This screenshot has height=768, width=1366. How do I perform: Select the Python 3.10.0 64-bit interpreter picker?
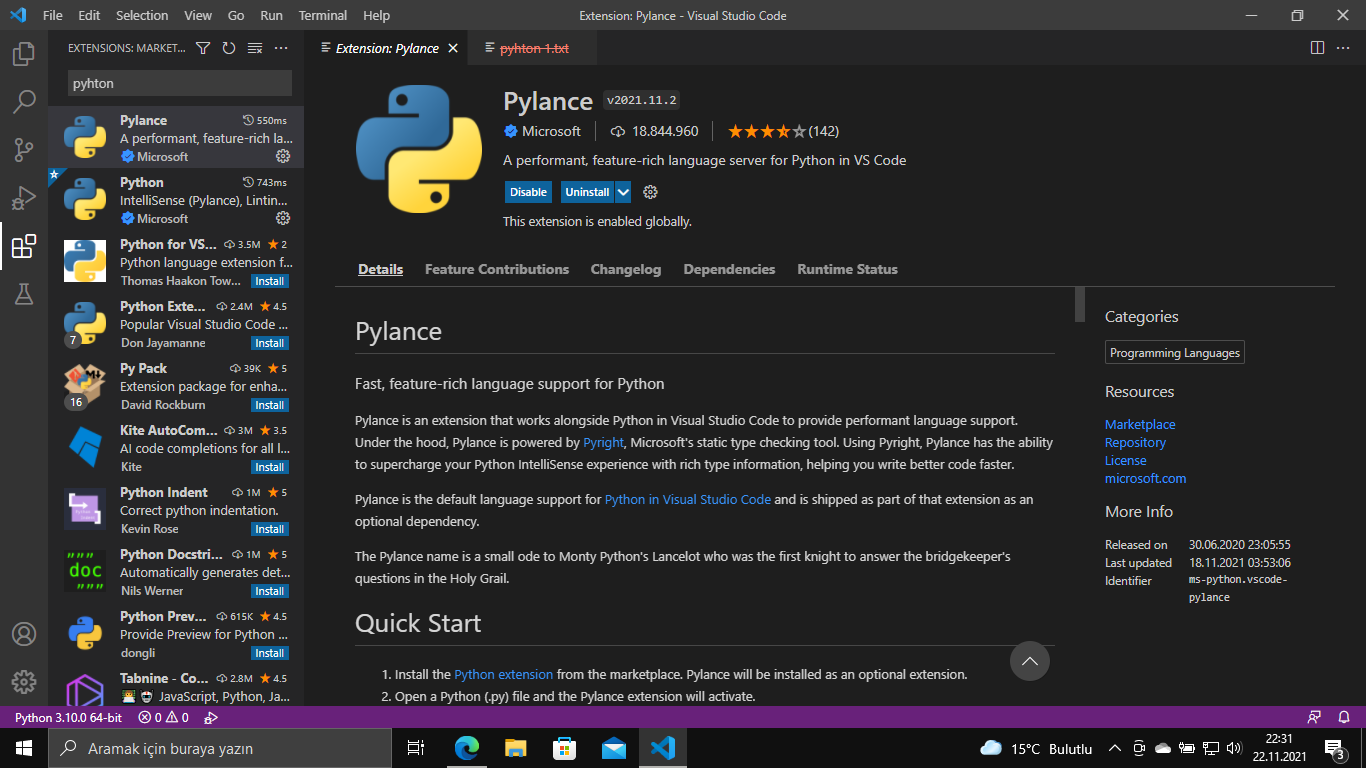click(68, 717)
